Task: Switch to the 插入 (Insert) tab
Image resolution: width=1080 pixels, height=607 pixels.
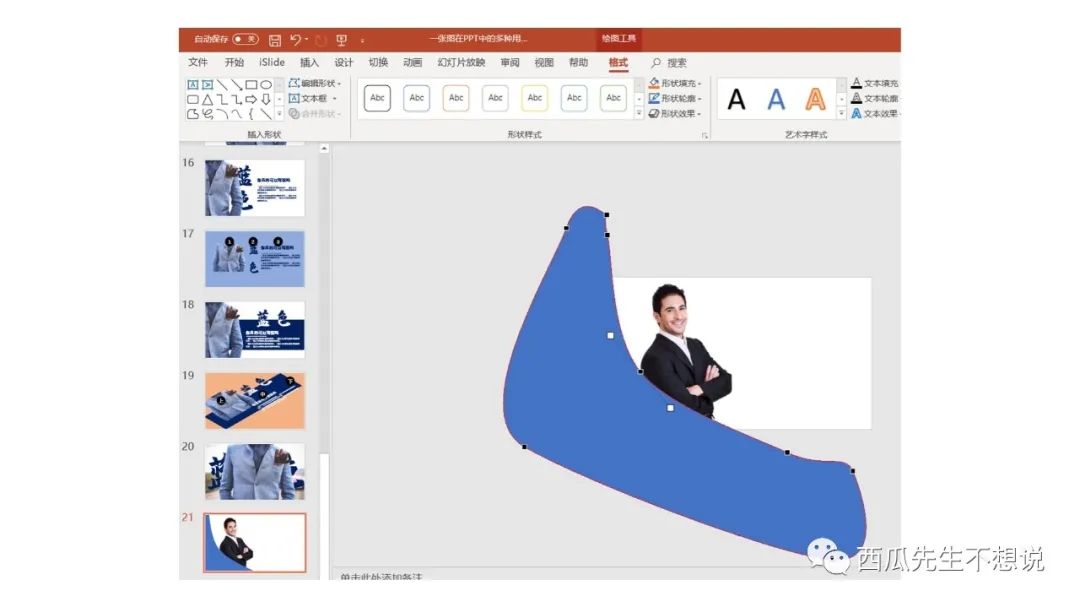Action: point(309,63)
